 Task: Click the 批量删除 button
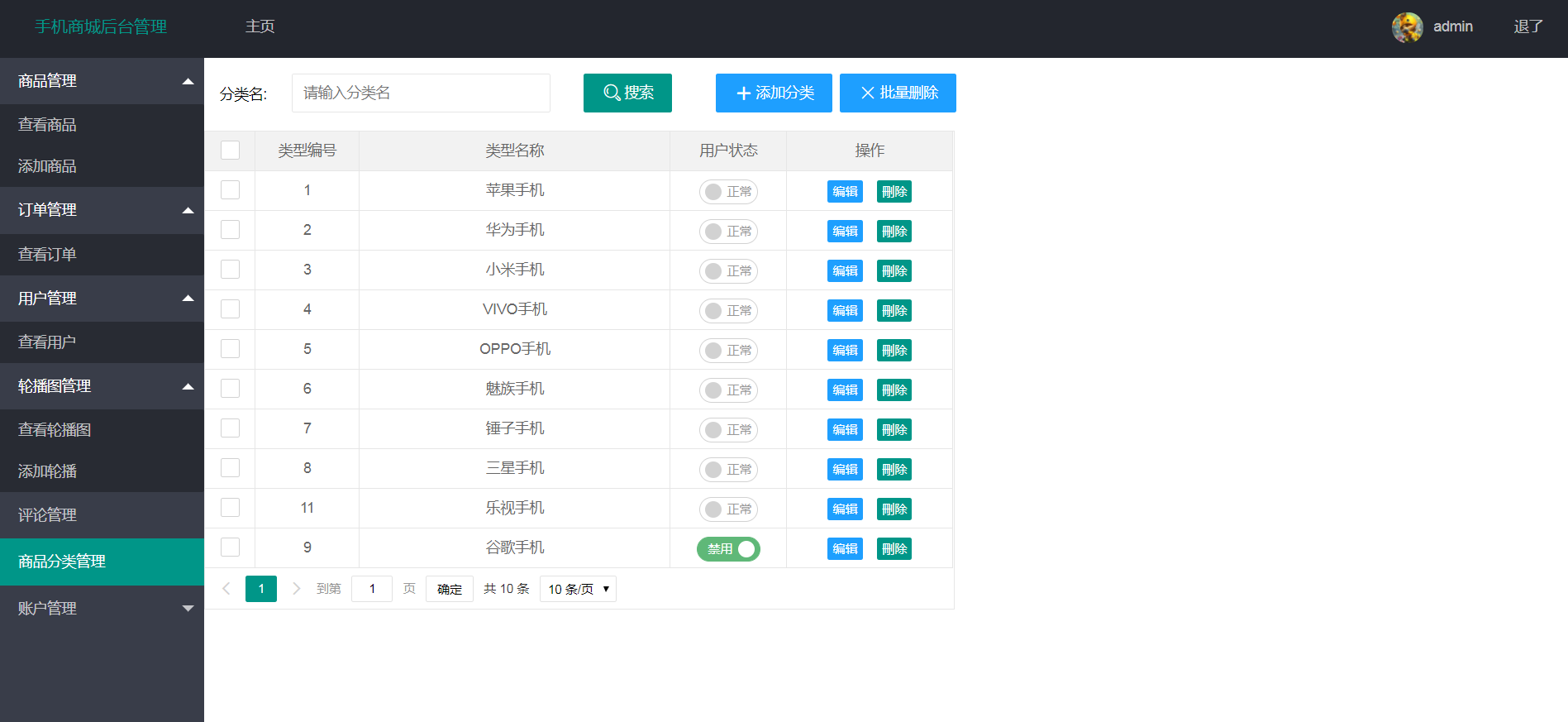tap(898, 93)
